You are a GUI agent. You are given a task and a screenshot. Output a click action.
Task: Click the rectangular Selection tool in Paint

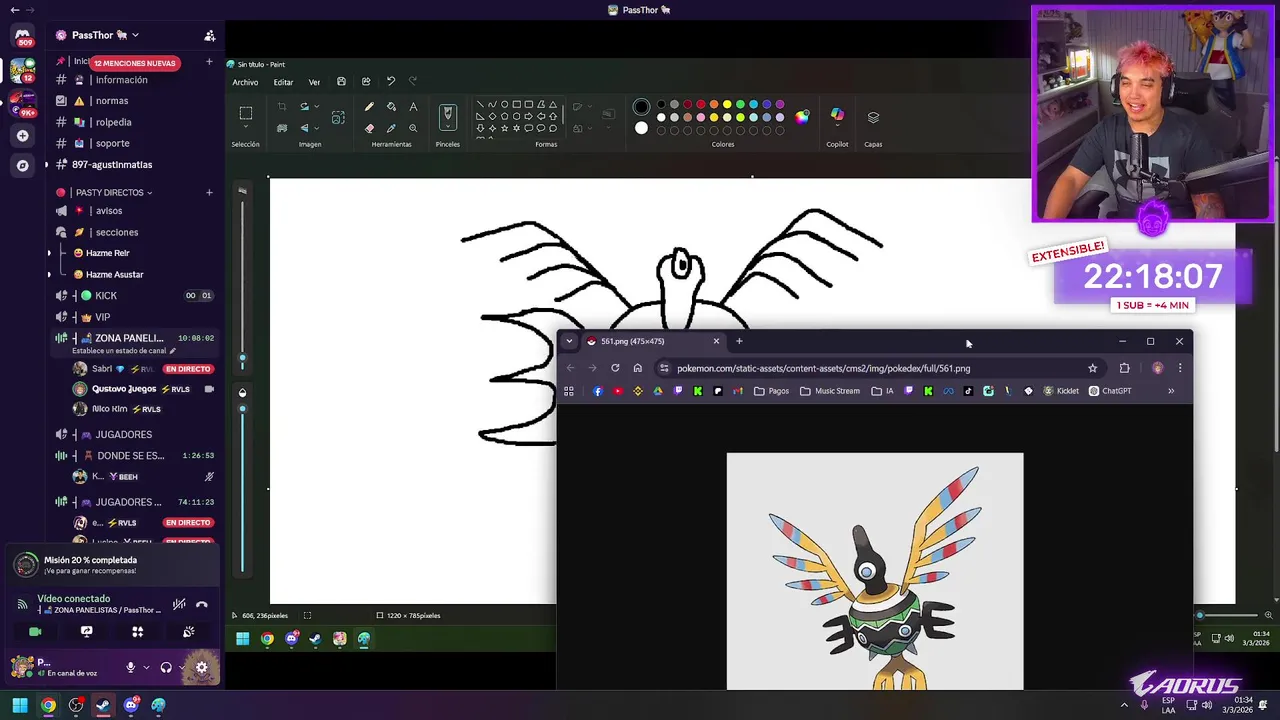pyautogui.click(x=245, y=114)
